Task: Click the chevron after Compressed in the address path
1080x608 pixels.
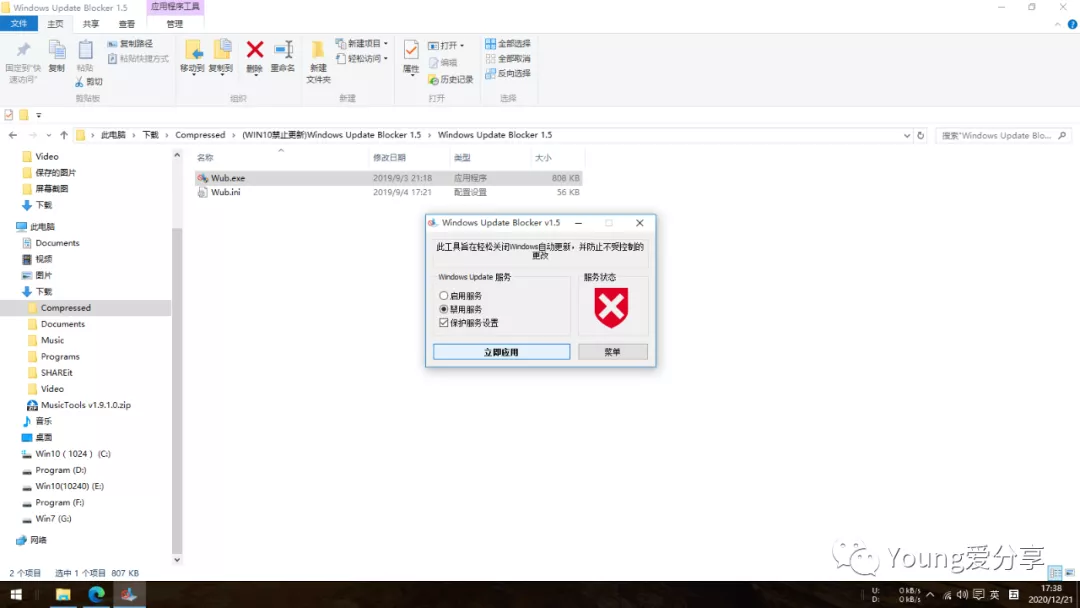Action: click(233, 135)
